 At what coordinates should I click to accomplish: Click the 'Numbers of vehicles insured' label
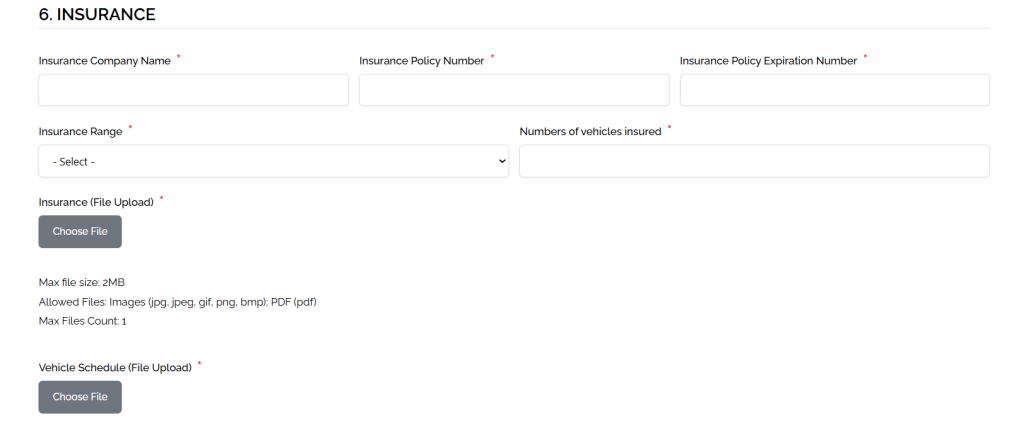coord(590,132)
